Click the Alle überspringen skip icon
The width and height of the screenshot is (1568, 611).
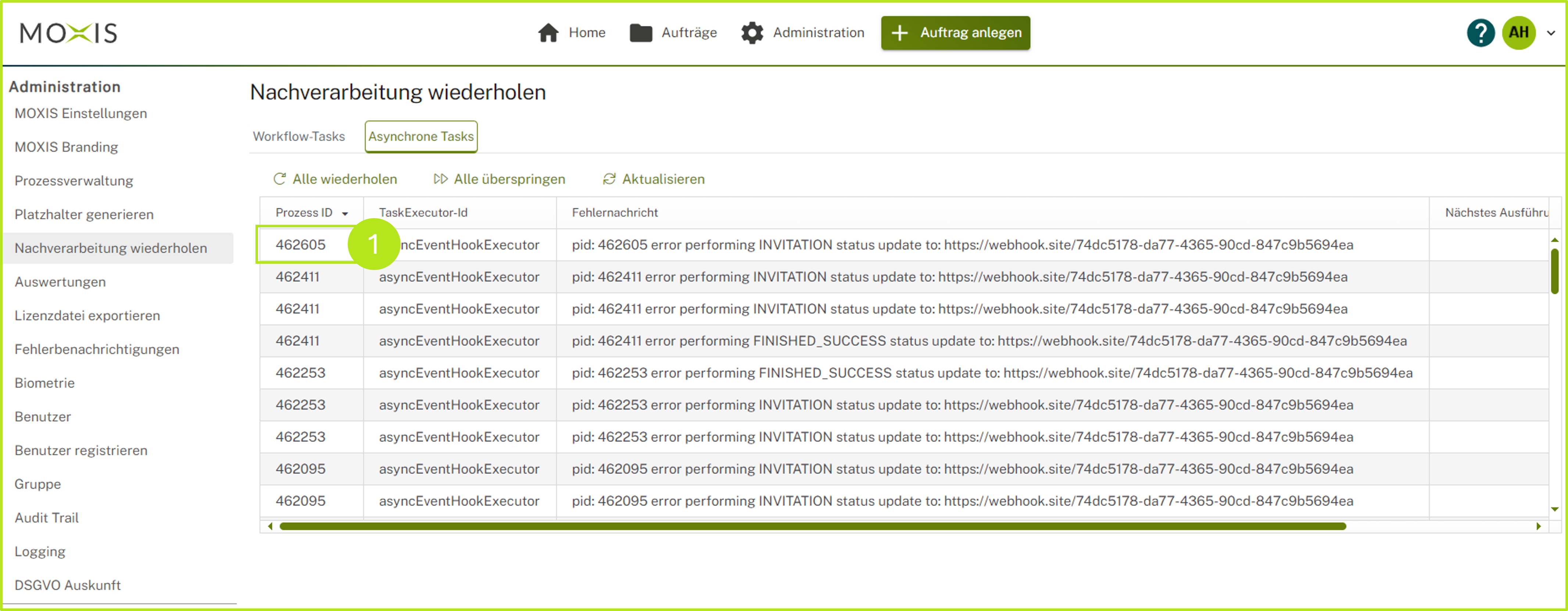pos(441,178)
